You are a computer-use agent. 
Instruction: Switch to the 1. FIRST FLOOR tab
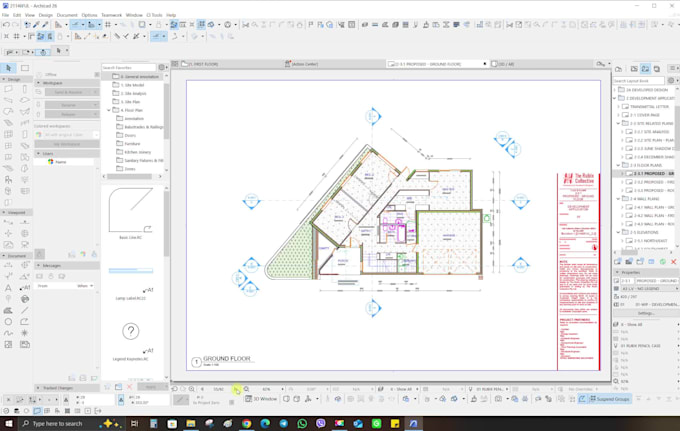tap(202, 64)
